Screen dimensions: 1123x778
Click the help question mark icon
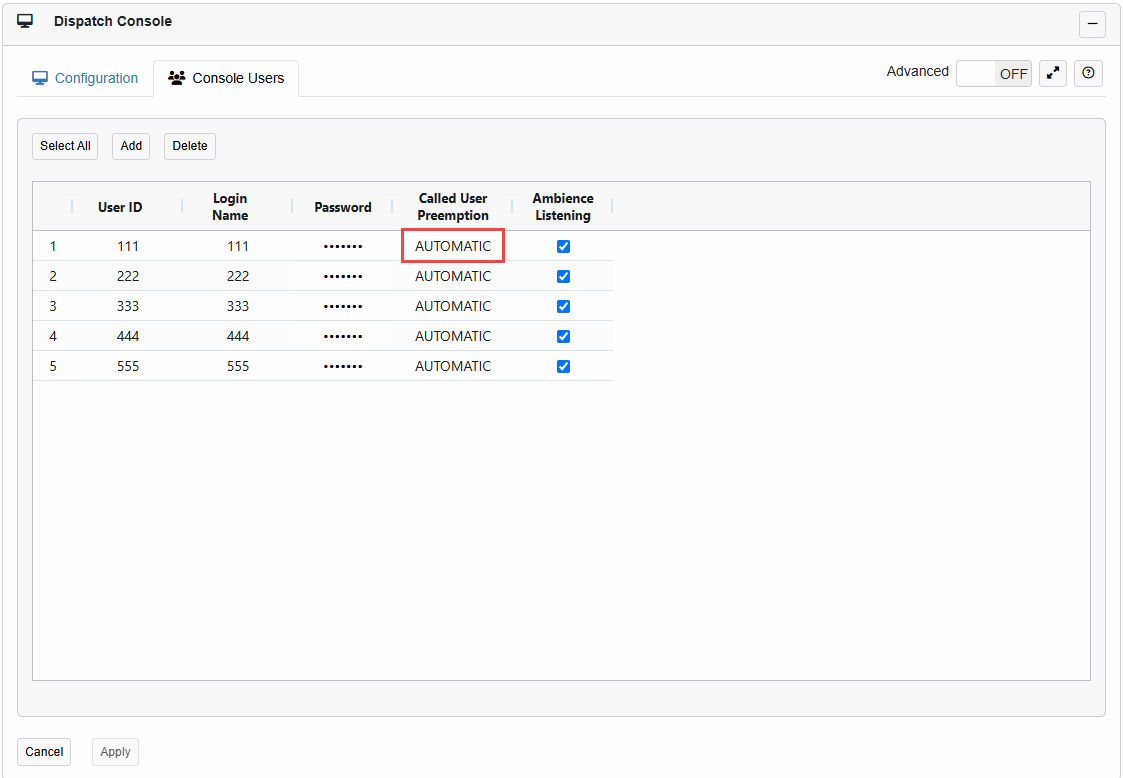point(1088,72)
